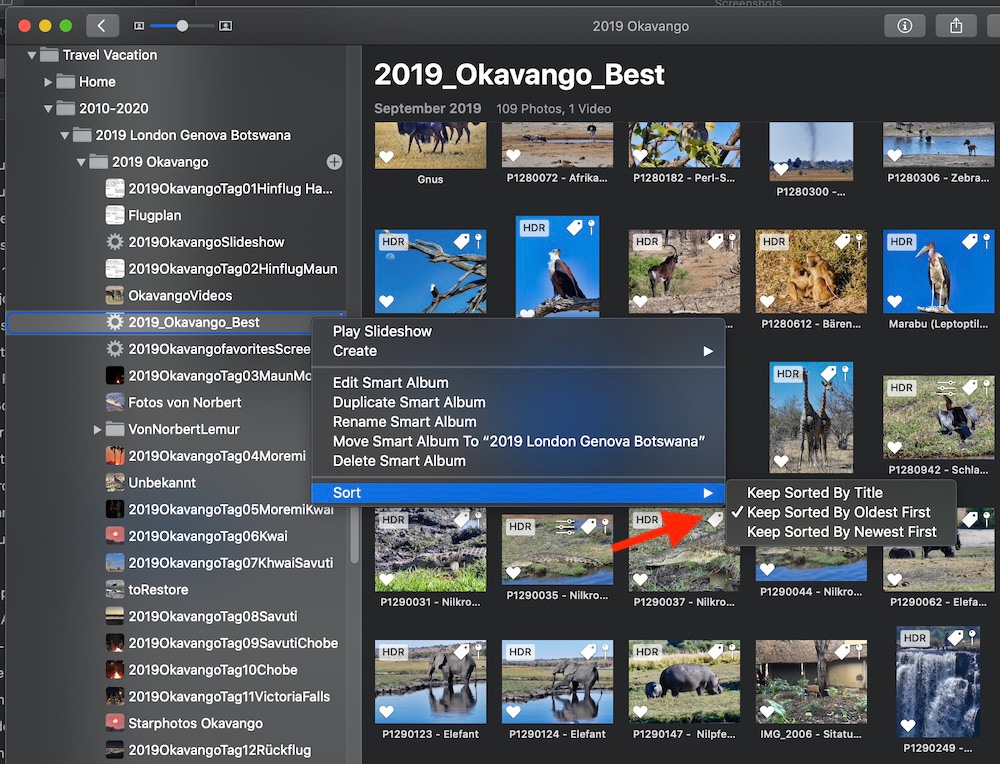The image size is (1000, 764).
Task: Open the Info button in the toolbar
Action: pyautogui.click(x=904, y=26)
